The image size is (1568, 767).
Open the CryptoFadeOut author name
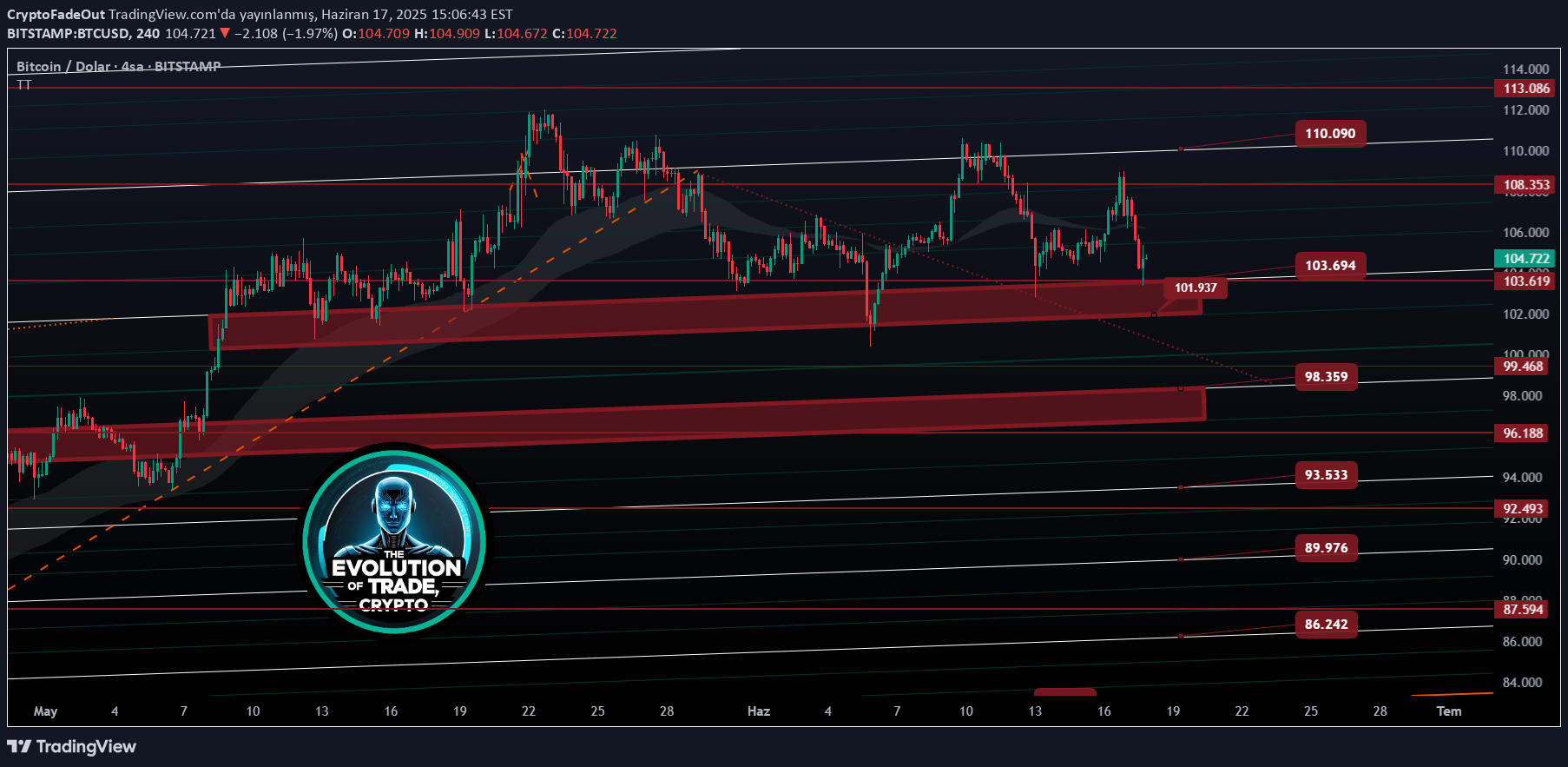tap(56, 15)
